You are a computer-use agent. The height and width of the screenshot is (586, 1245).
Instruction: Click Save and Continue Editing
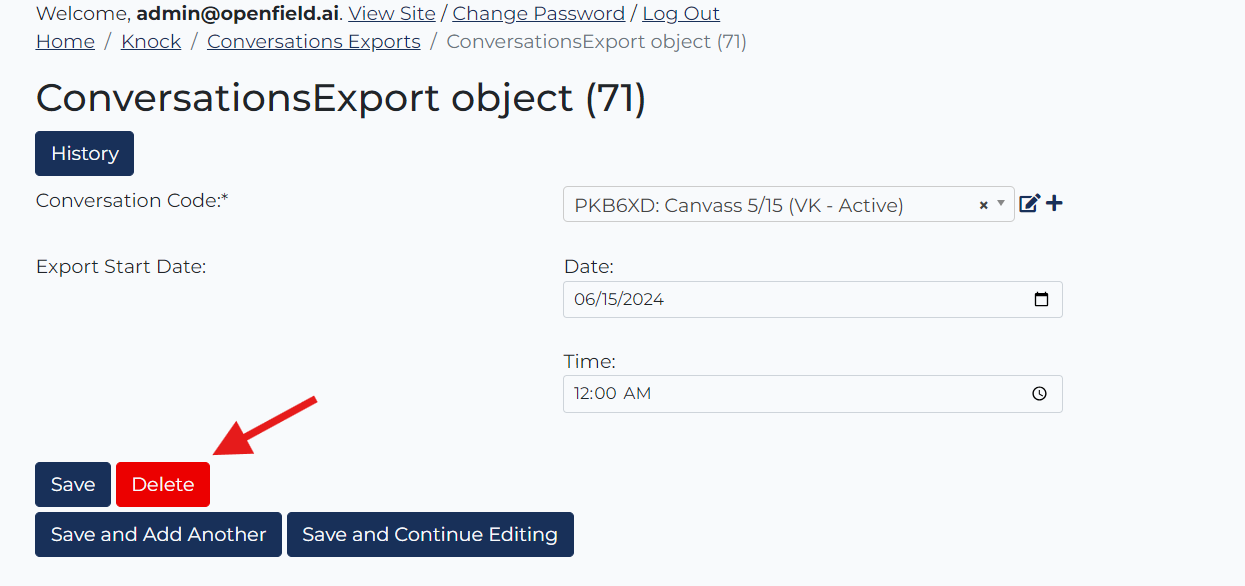click(430, 534)
